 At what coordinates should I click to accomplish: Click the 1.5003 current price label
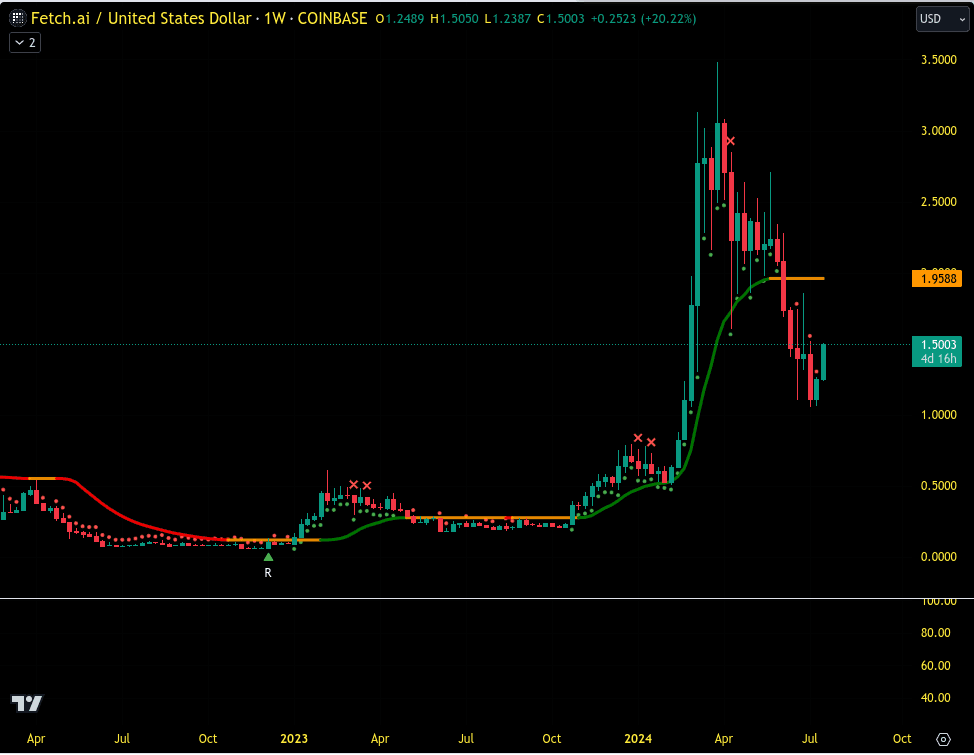(937, 344)
